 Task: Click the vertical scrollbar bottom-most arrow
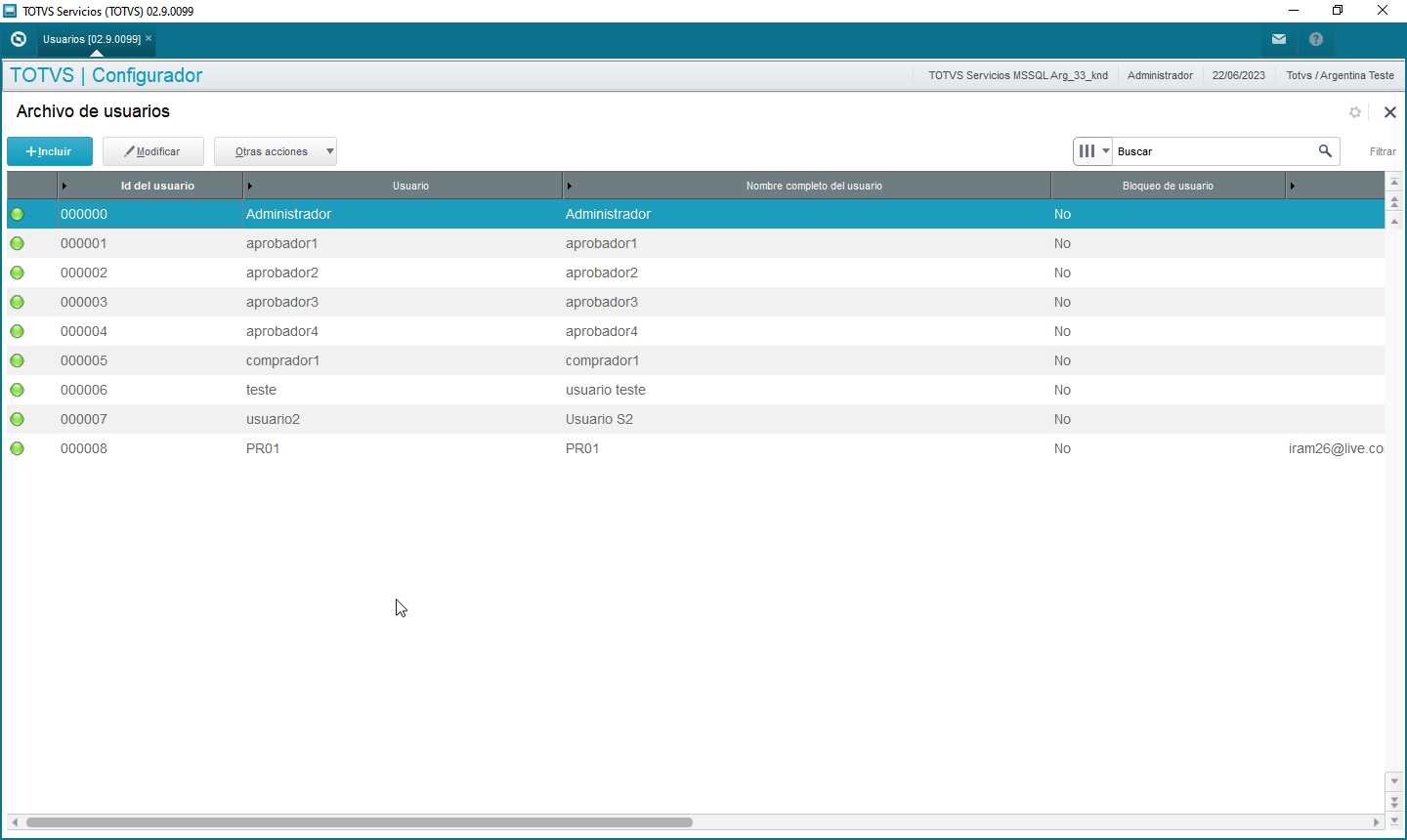[1394, 820]
